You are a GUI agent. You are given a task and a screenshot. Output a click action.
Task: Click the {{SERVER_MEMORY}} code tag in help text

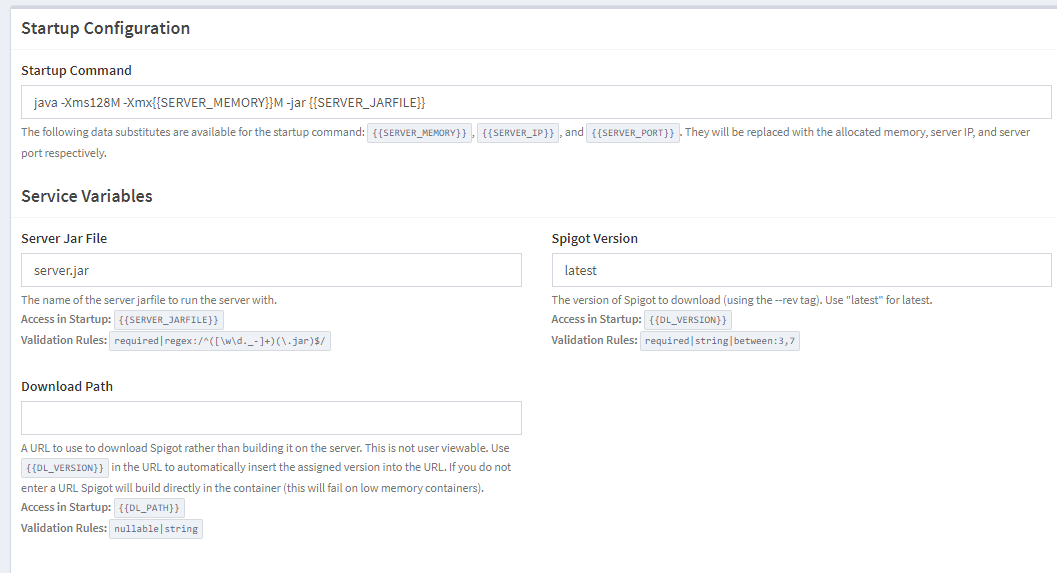[419, 133]
